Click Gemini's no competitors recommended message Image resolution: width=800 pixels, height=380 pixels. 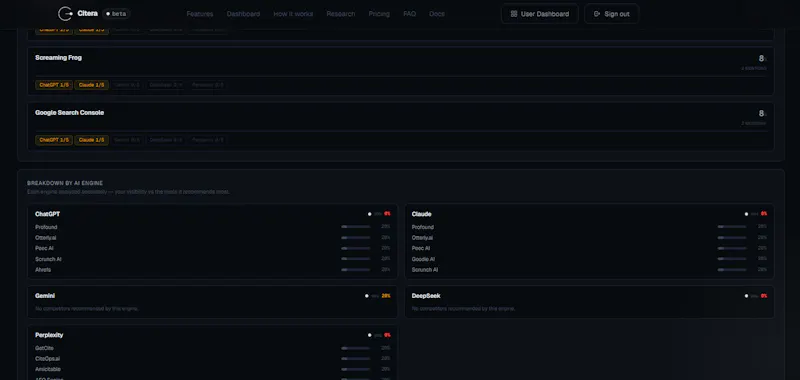(x=87, y=309)
